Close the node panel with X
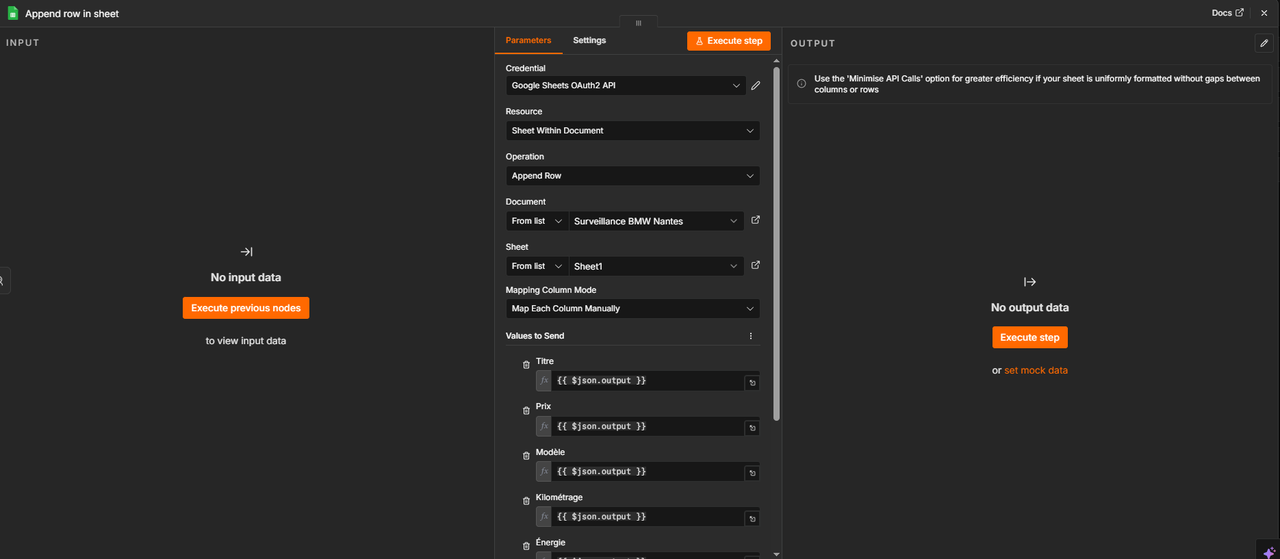Image resolution: width=1280 pixels, height=559 pixels. coord(1264,13)
